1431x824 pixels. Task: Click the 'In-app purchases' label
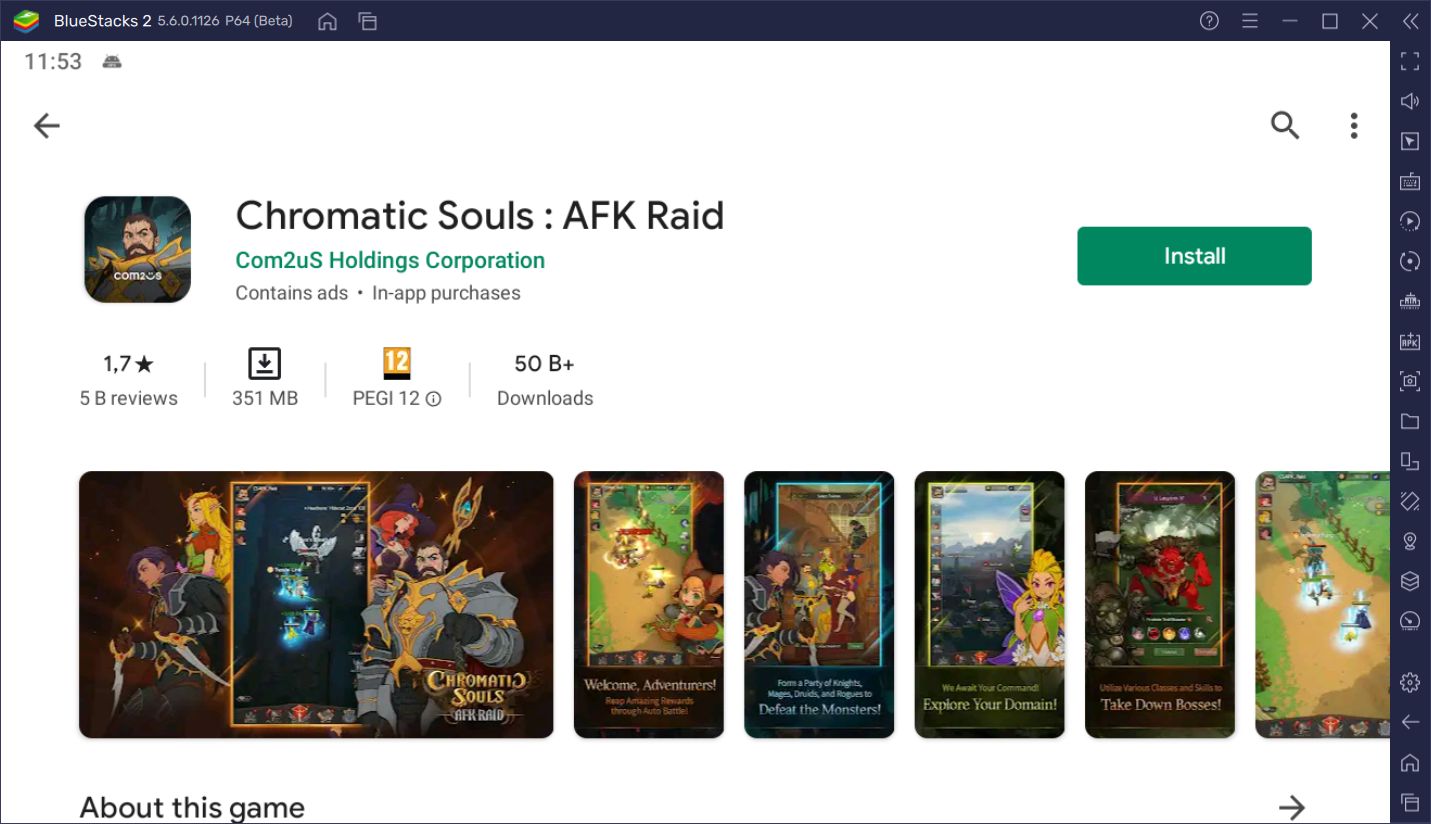click(446, 293)
